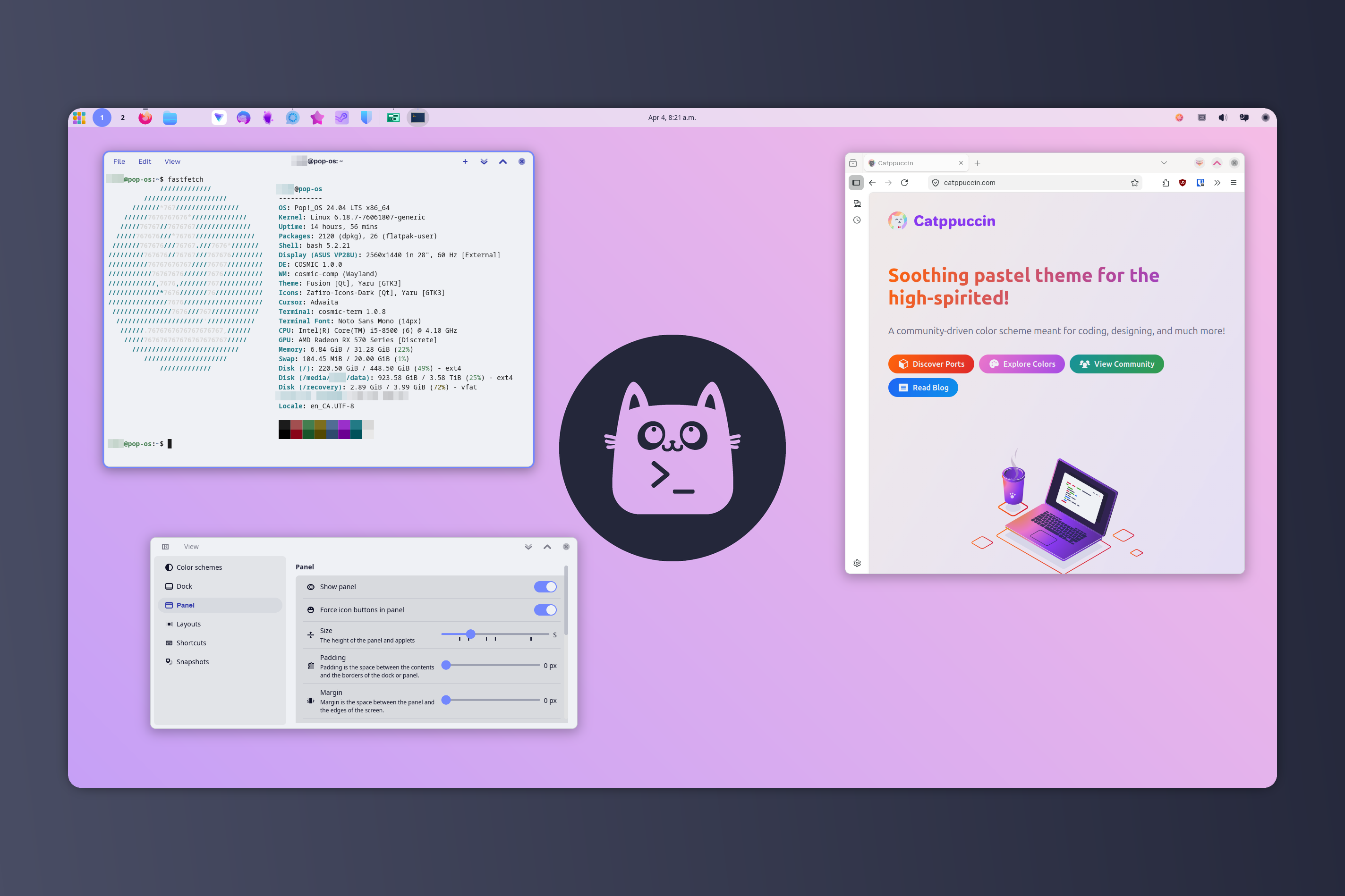
Task: Expand the list all tabs chevron
Action: pos(1164,163)
